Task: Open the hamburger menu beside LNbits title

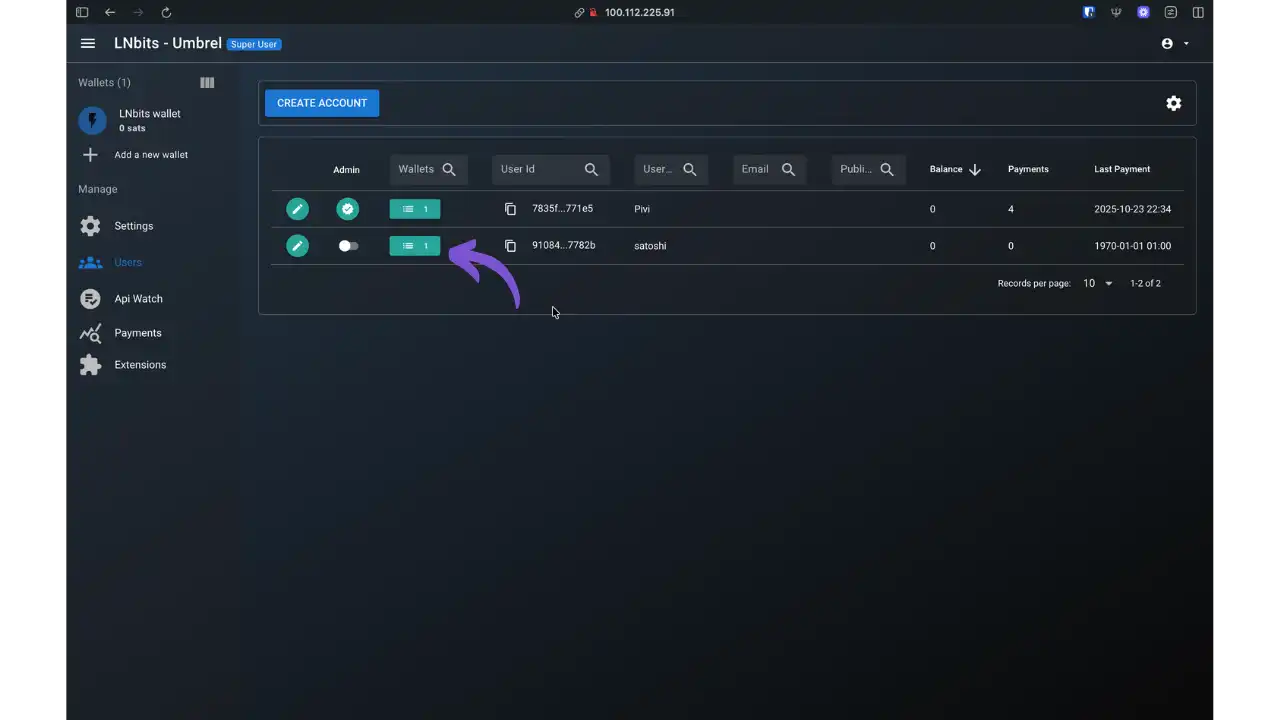Action: pyautogui.click(x=88, y=44)
